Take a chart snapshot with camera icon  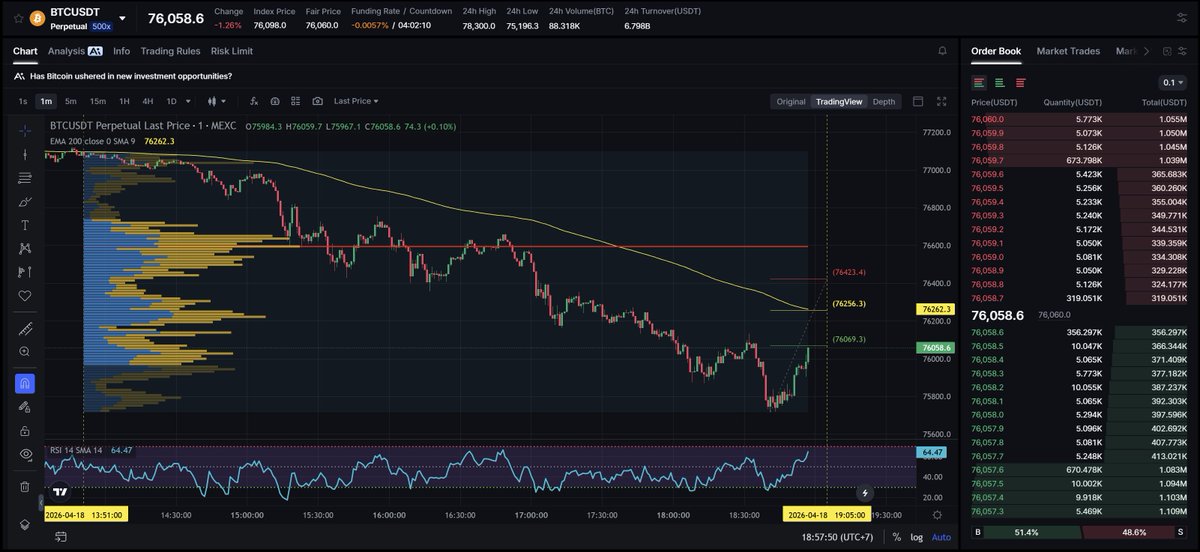pos(317,101)
